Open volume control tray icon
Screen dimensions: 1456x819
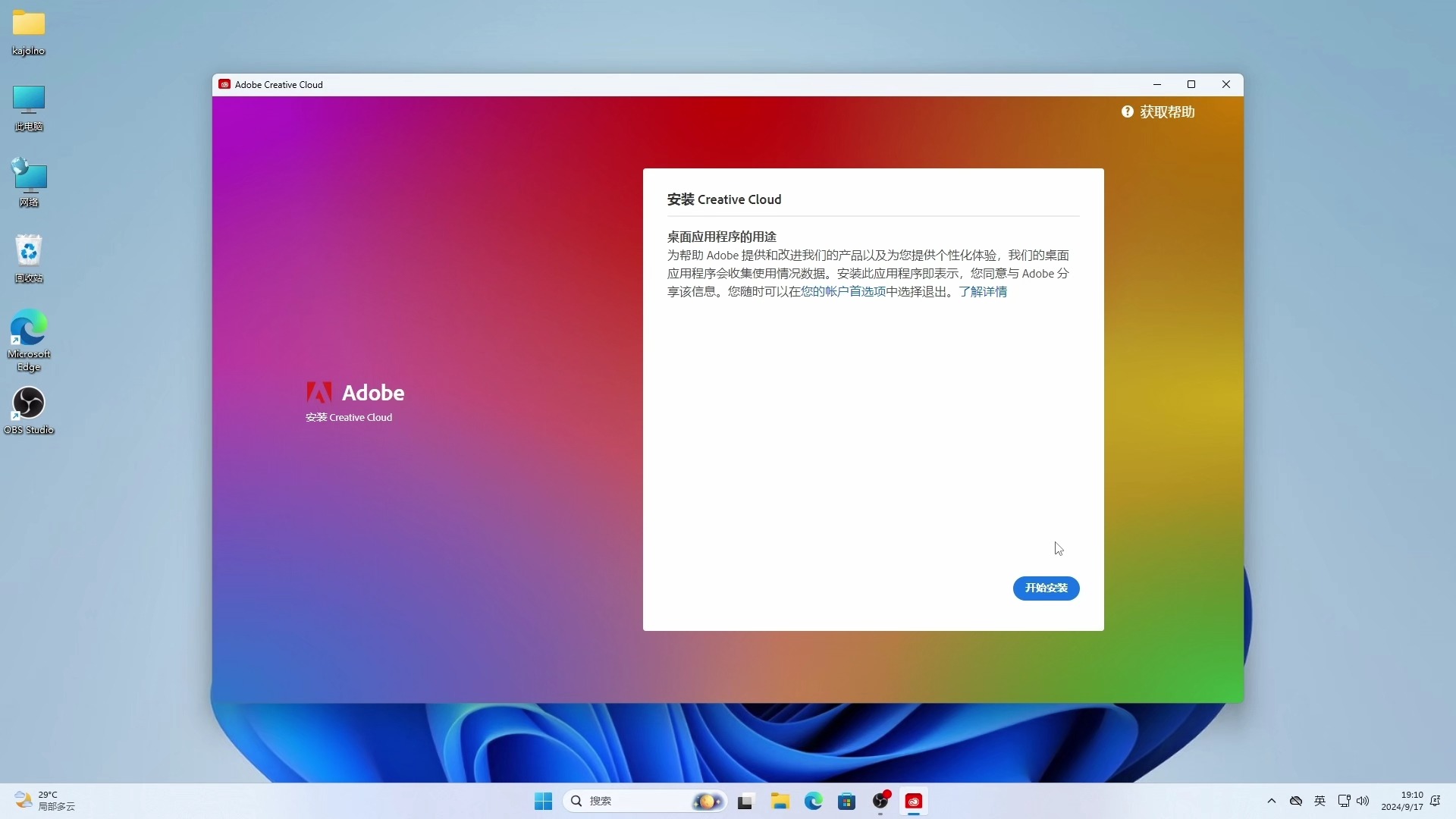coord(1363,801)
